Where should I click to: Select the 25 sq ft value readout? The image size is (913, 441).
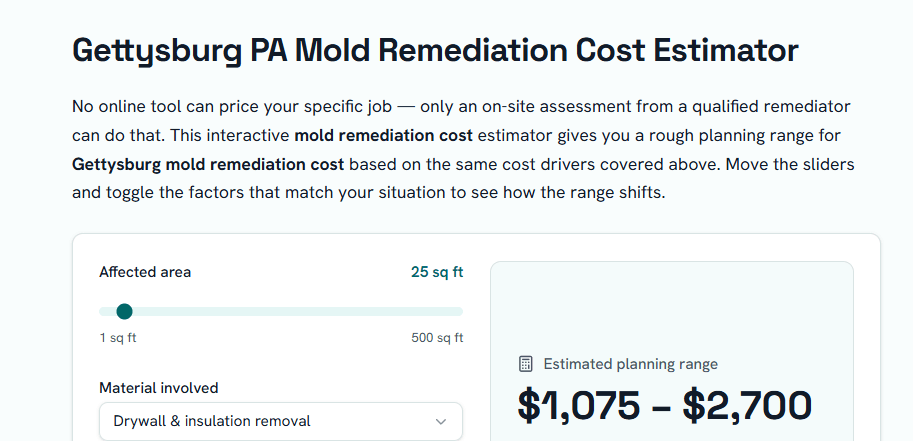point(437,272)
